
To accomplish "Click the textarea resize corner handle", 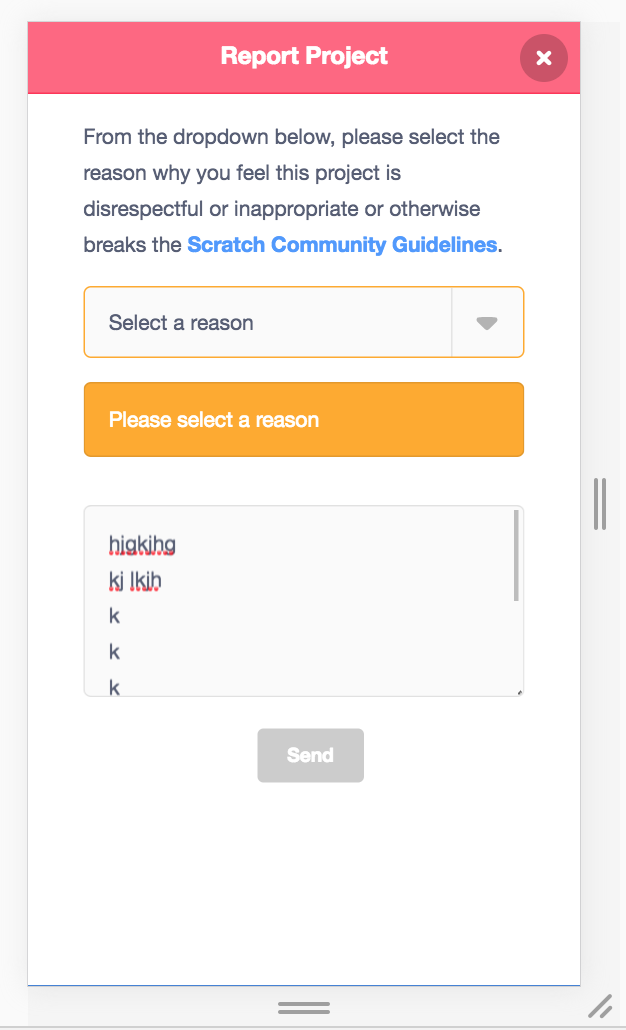I will point(518,691).
